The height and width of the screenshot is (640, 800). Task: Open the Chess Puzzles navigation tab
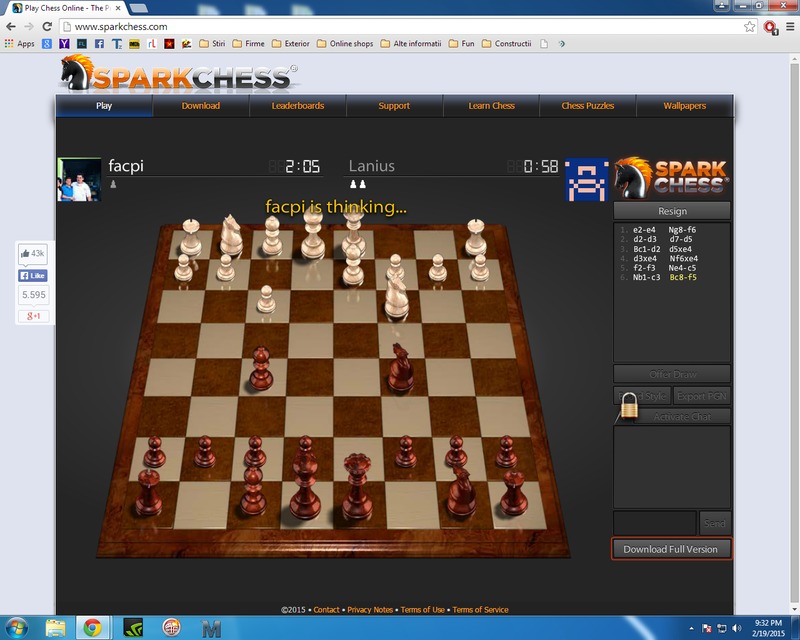pyautogui.click(x=588, y=106)
